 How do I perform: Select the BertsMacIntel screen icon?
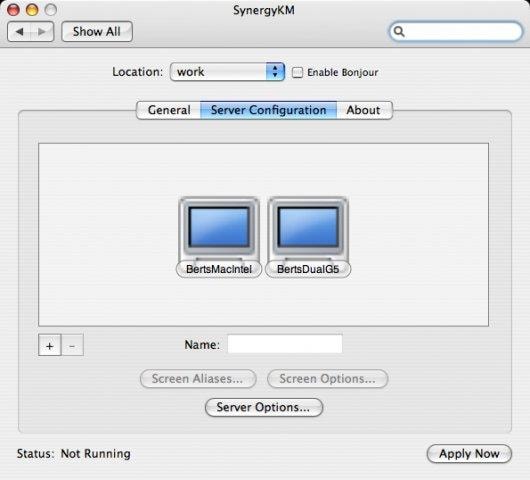pos(219,229)
